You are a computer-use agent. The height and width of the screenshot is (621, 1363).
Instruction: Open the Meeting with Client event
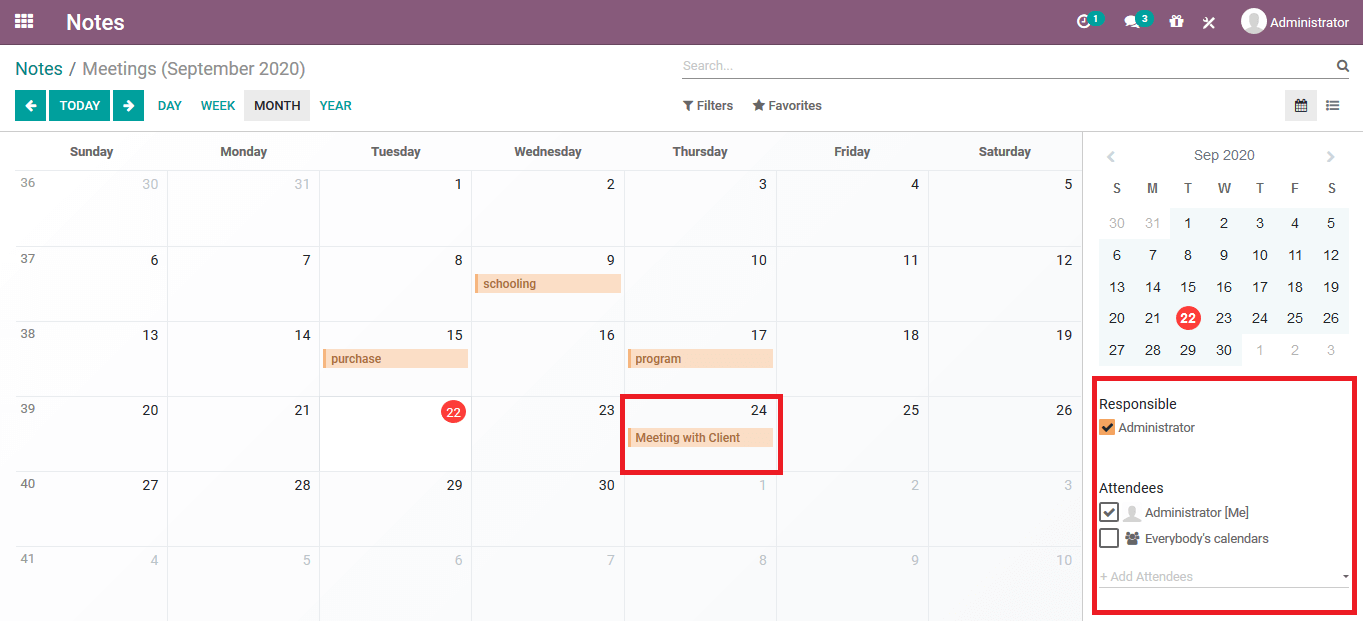[x=700, y=438]
